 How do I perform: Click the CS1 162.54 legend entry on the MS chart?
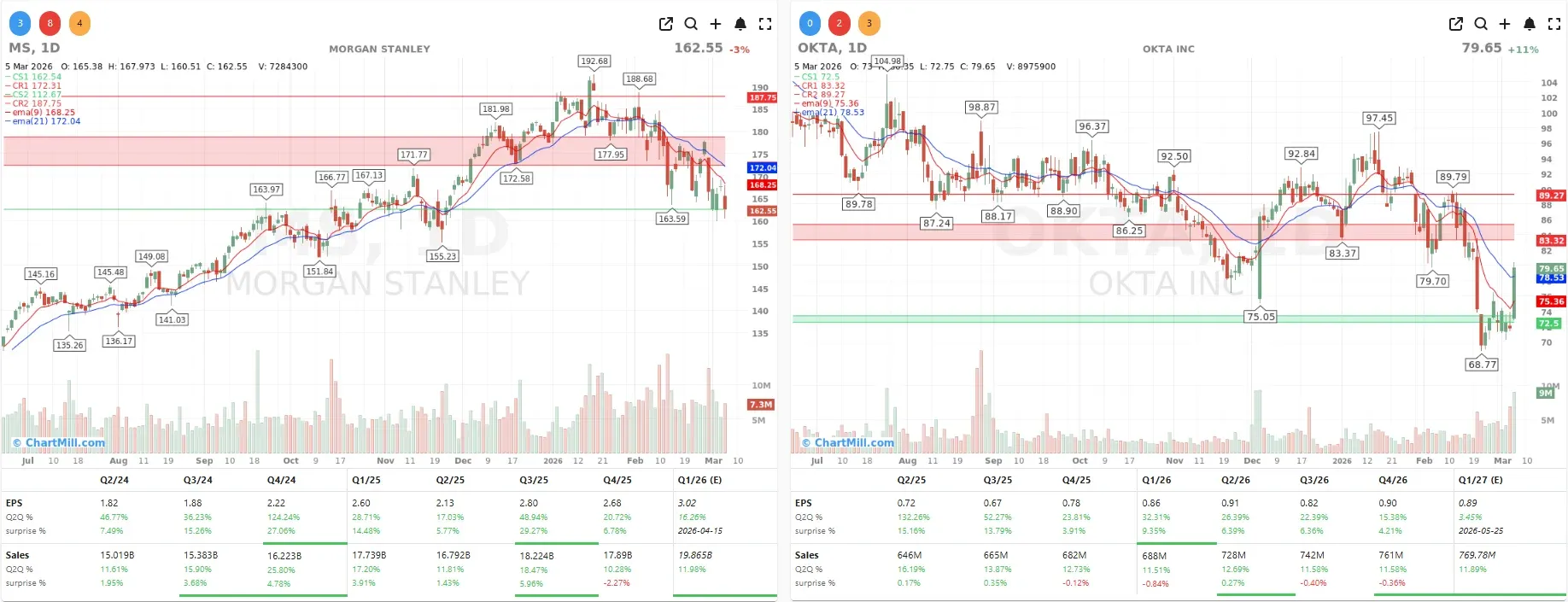point(33,77)
